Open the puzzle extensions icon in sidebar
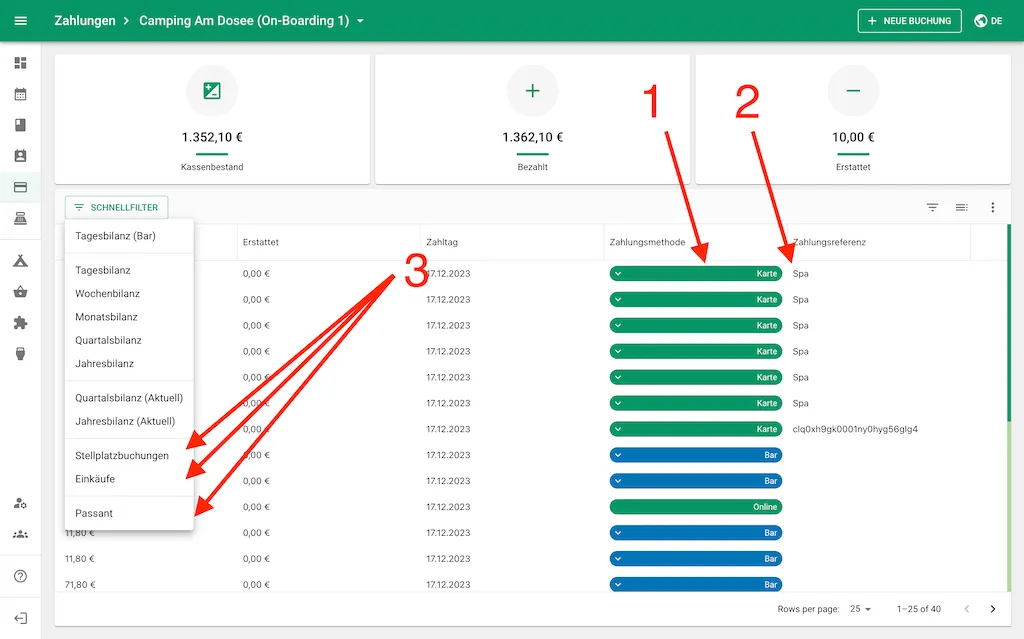This screenshot has width=1024, height=639. pos(20,323)
